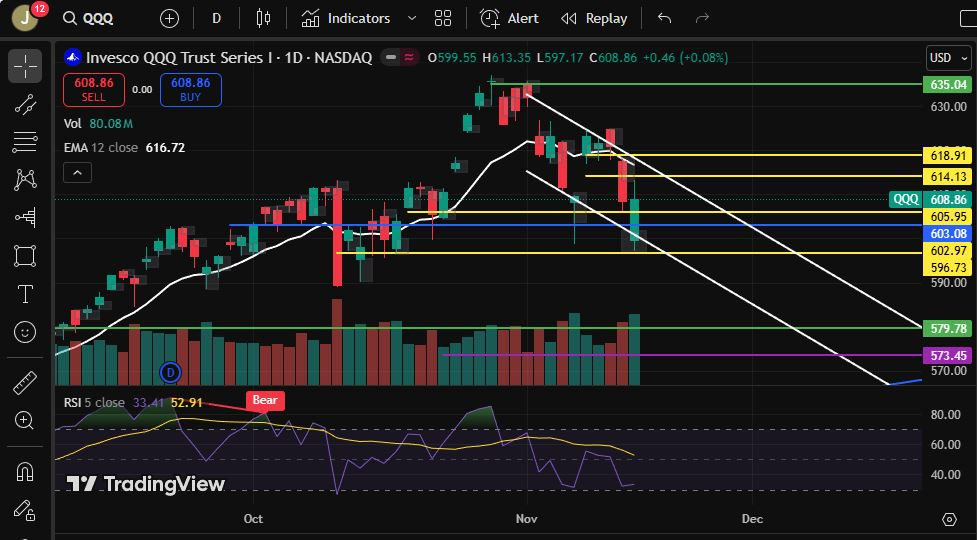Viewport: 977px width, 540px height.
Task: Open the USD currency dropdown
Action: (948, 58)
